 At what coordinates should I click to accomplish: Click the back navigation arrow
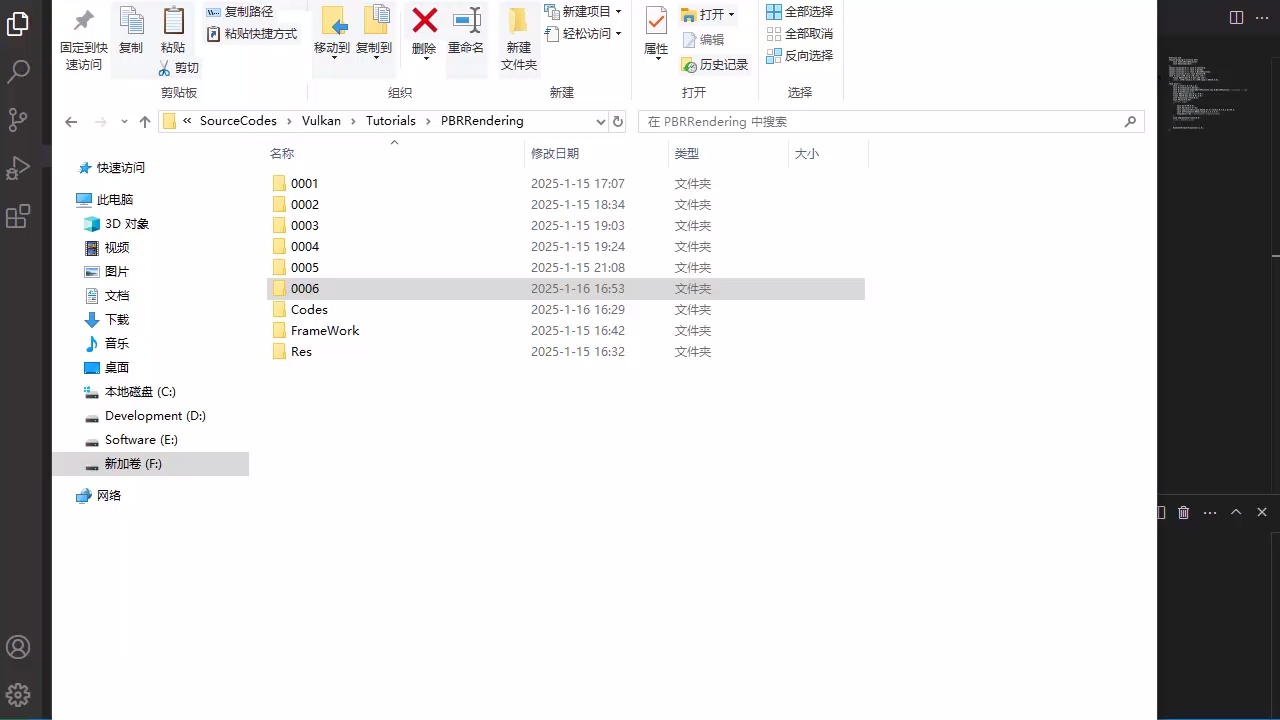point(70,121)
